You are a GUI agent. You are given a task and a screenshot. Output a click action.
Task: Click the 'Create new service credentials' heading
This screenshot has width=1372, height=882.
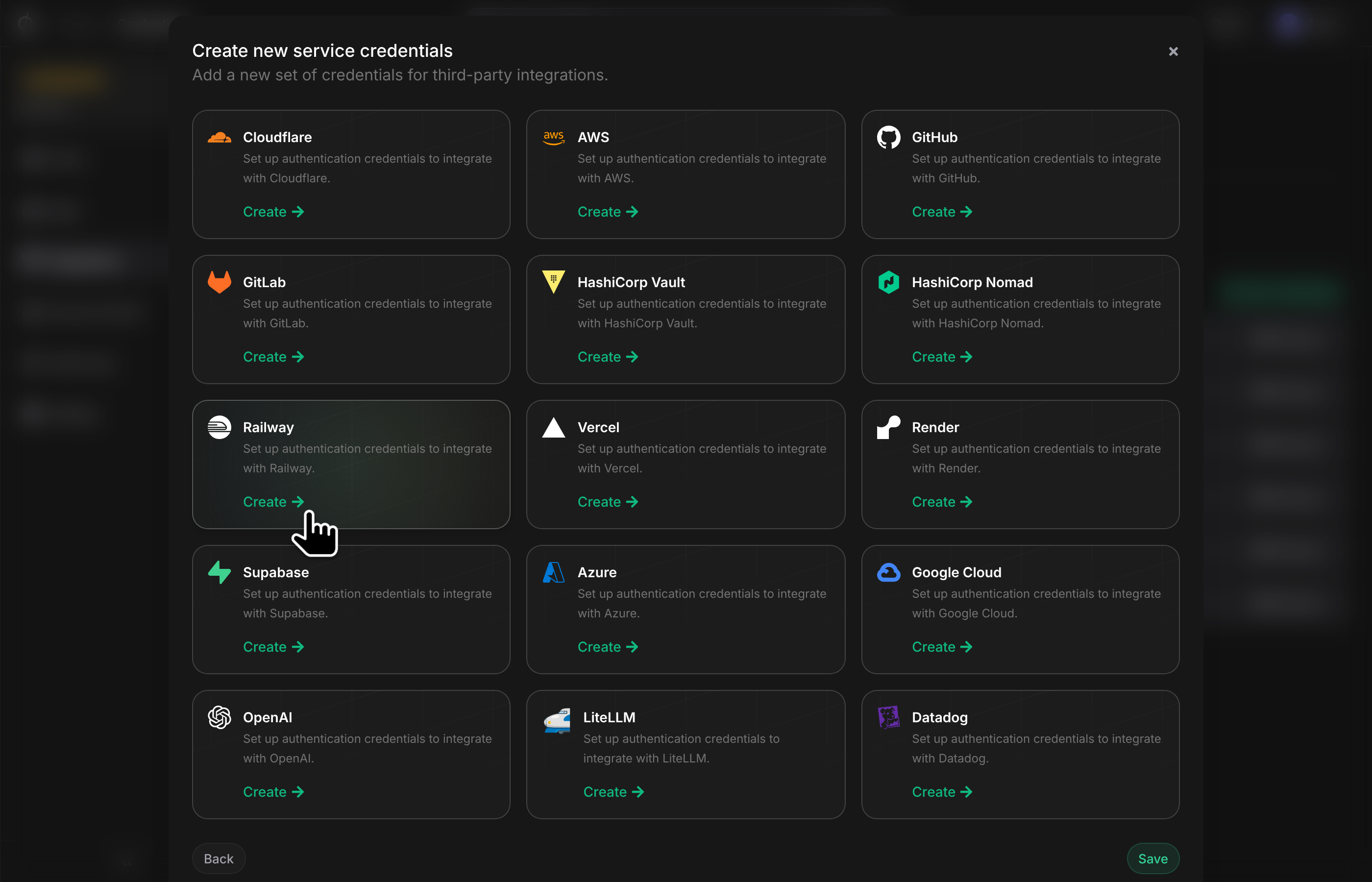[322, 50]
